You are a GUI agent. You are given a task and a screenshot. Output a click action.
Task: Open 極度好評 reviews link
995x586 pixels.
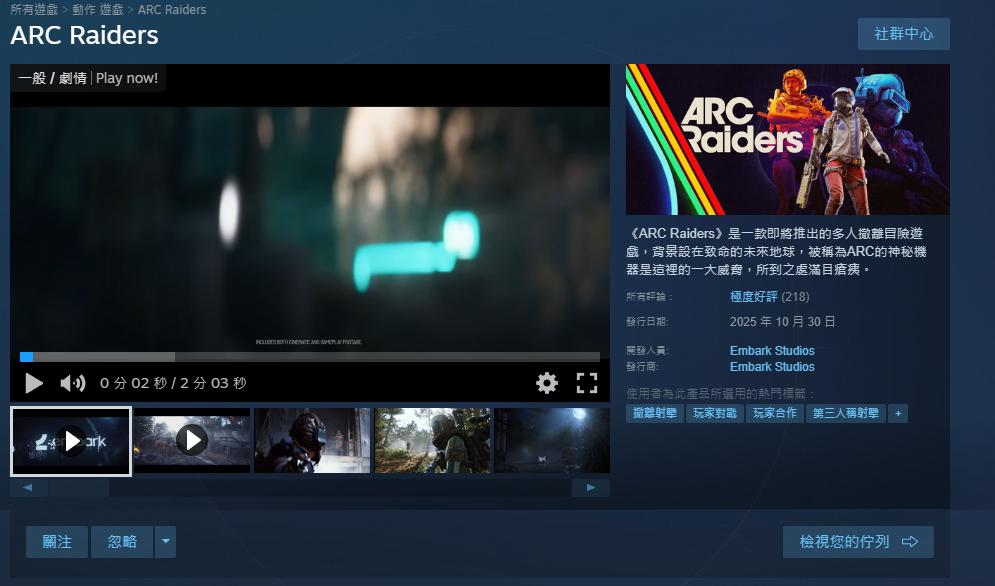(x=753, y=297)
